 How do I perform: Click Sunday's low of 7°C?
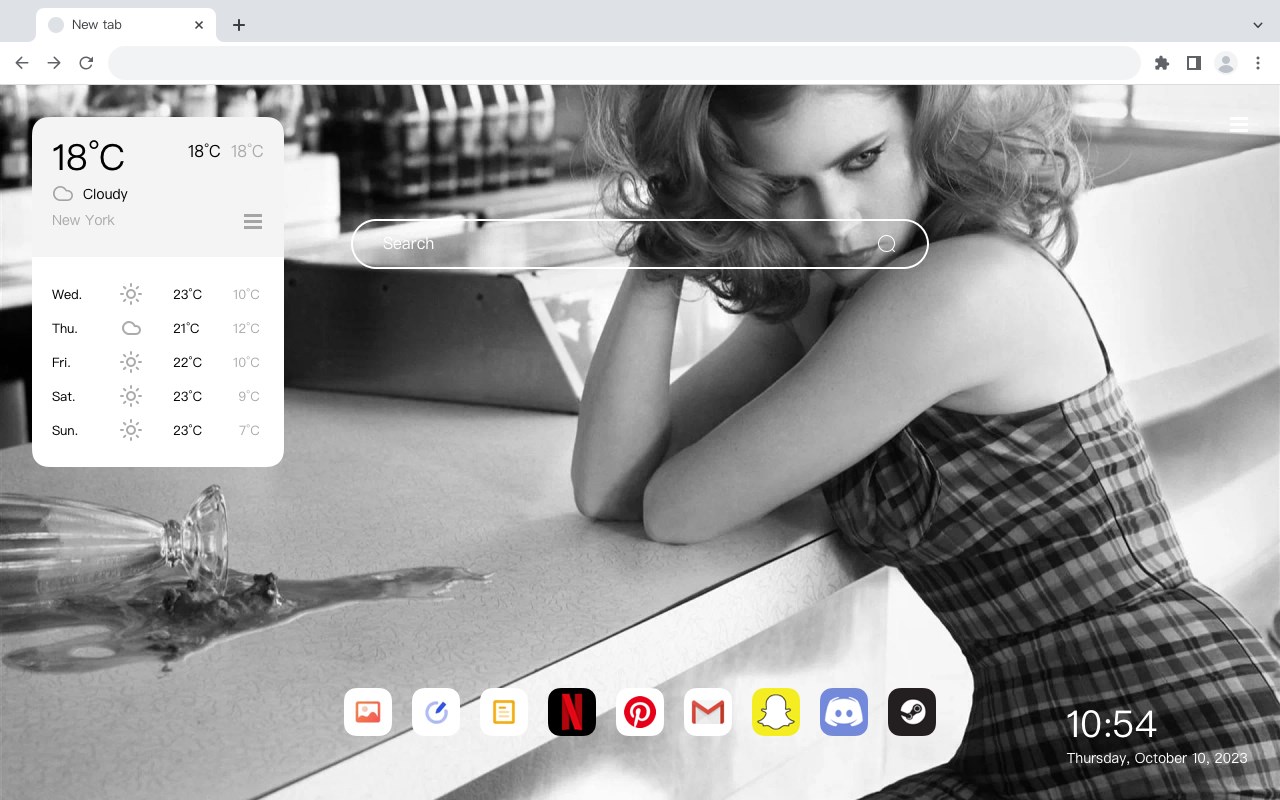(249, 430)
